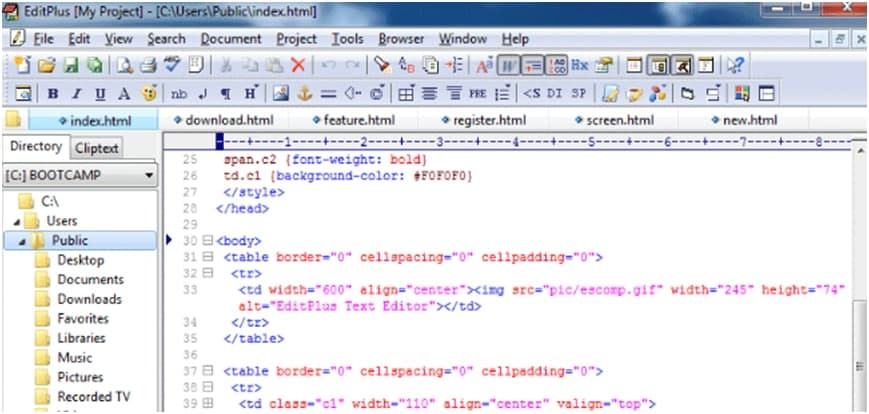Click the View in Browser icon
Screen dimensions: 869x414
pos(24,94)
